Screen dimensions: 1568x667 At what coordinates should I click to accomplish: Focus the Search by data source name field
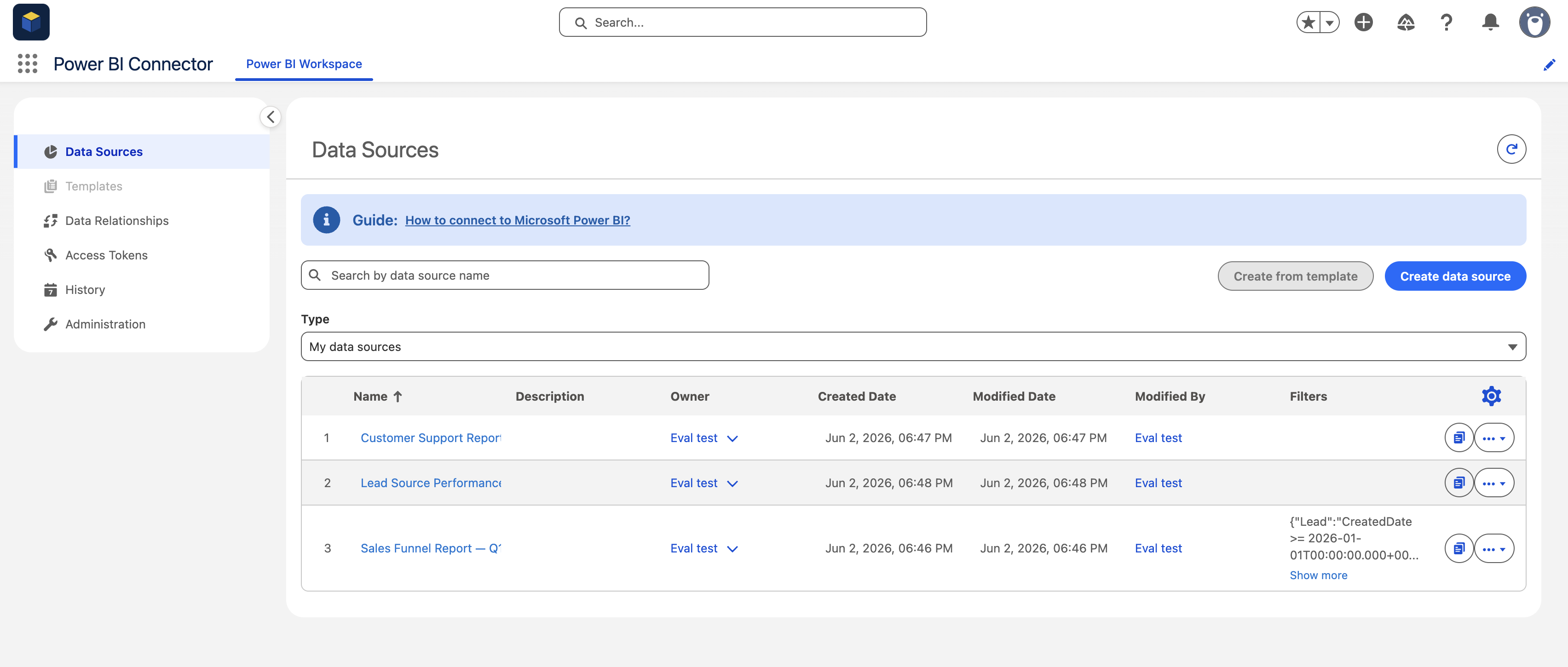point(505,275)
